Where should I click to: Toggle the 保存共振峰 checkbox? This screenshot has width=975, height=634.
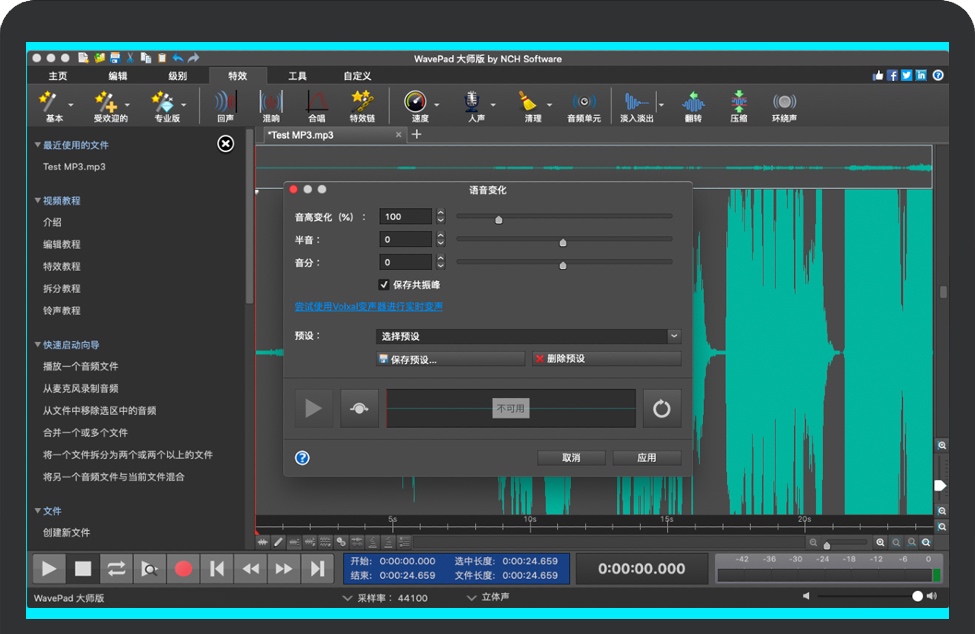tap(384, 285)
